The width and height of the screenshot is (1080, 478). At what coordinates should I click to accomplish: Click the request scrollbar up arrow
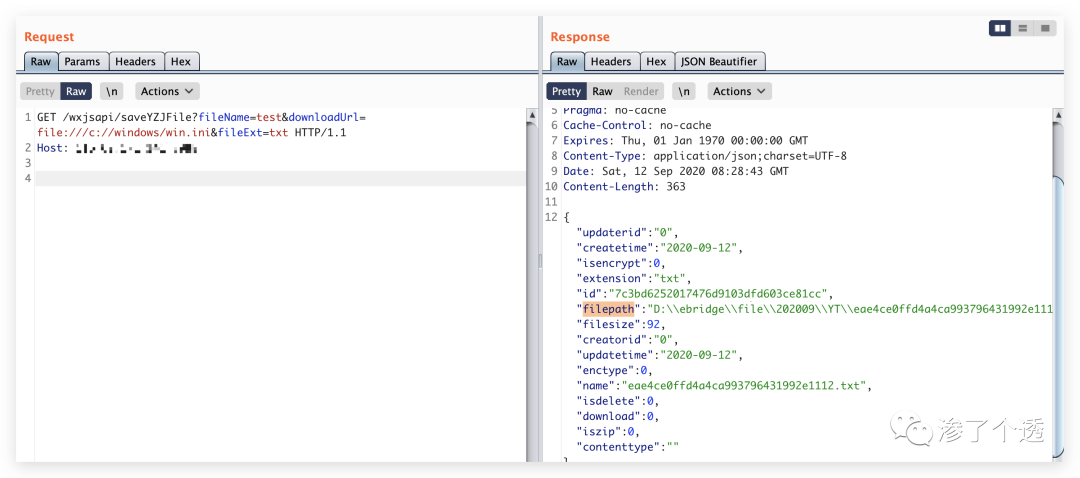pyautogui.click(x=532, y=115)
